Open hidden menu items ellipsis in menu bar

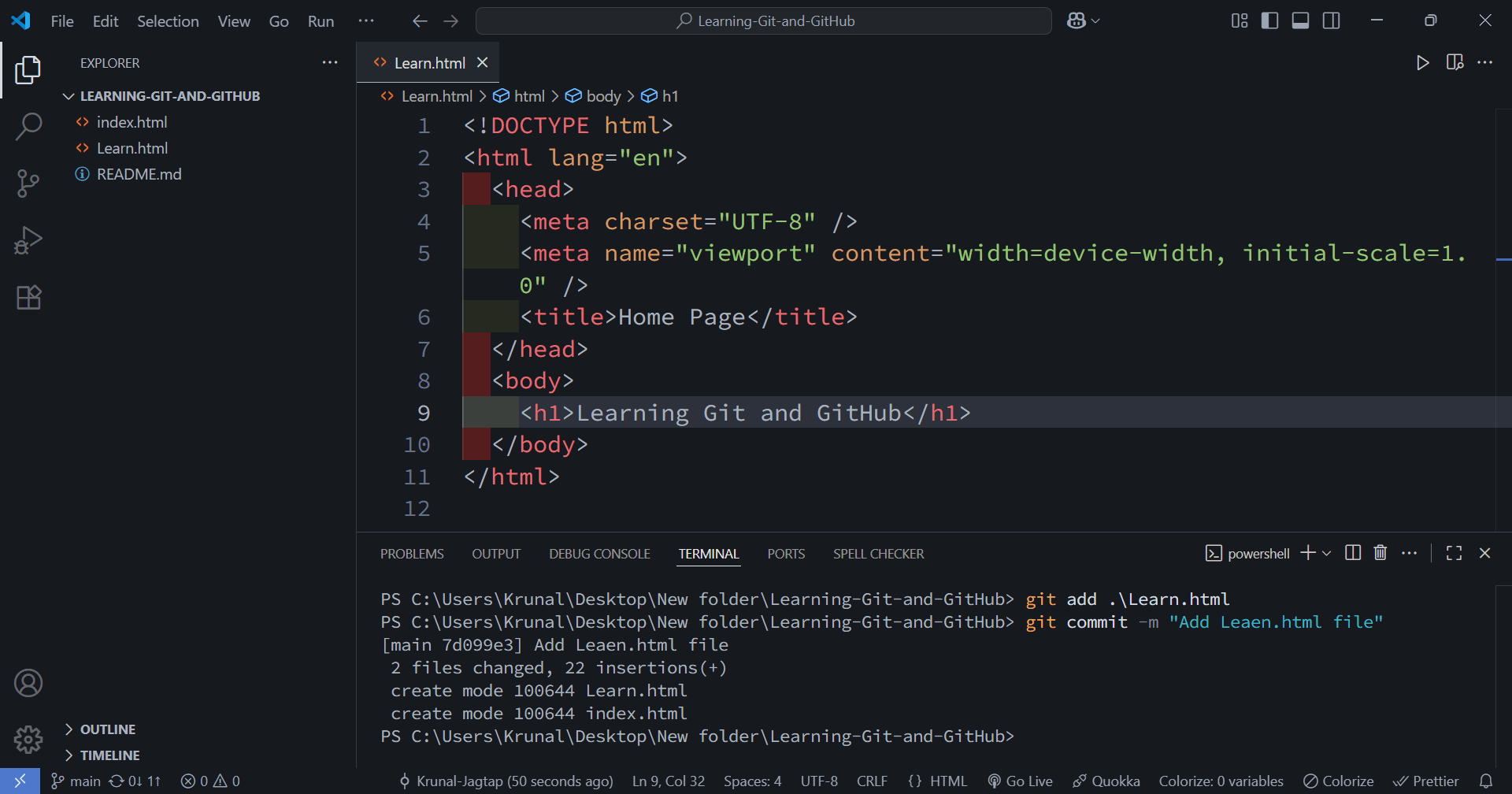click(x=366, y=21)
